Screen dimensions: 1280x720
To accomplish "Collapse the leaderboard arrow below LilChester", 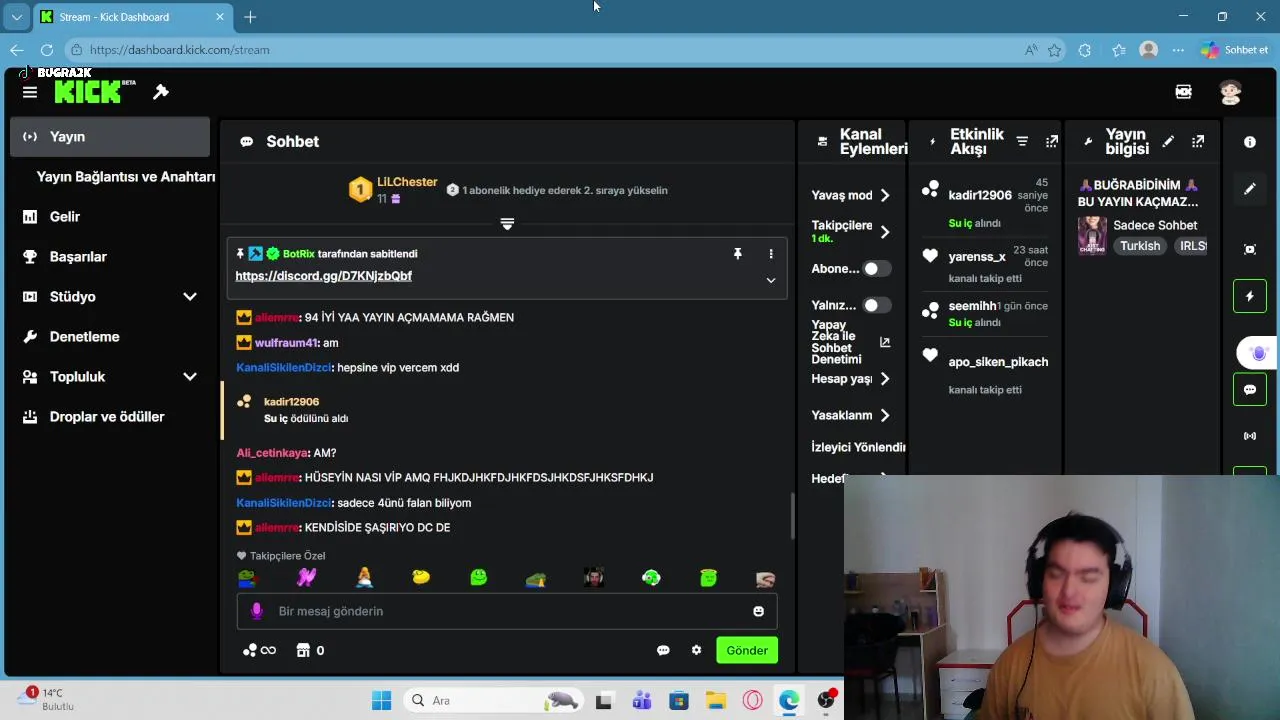I will [x=507, y=224].
